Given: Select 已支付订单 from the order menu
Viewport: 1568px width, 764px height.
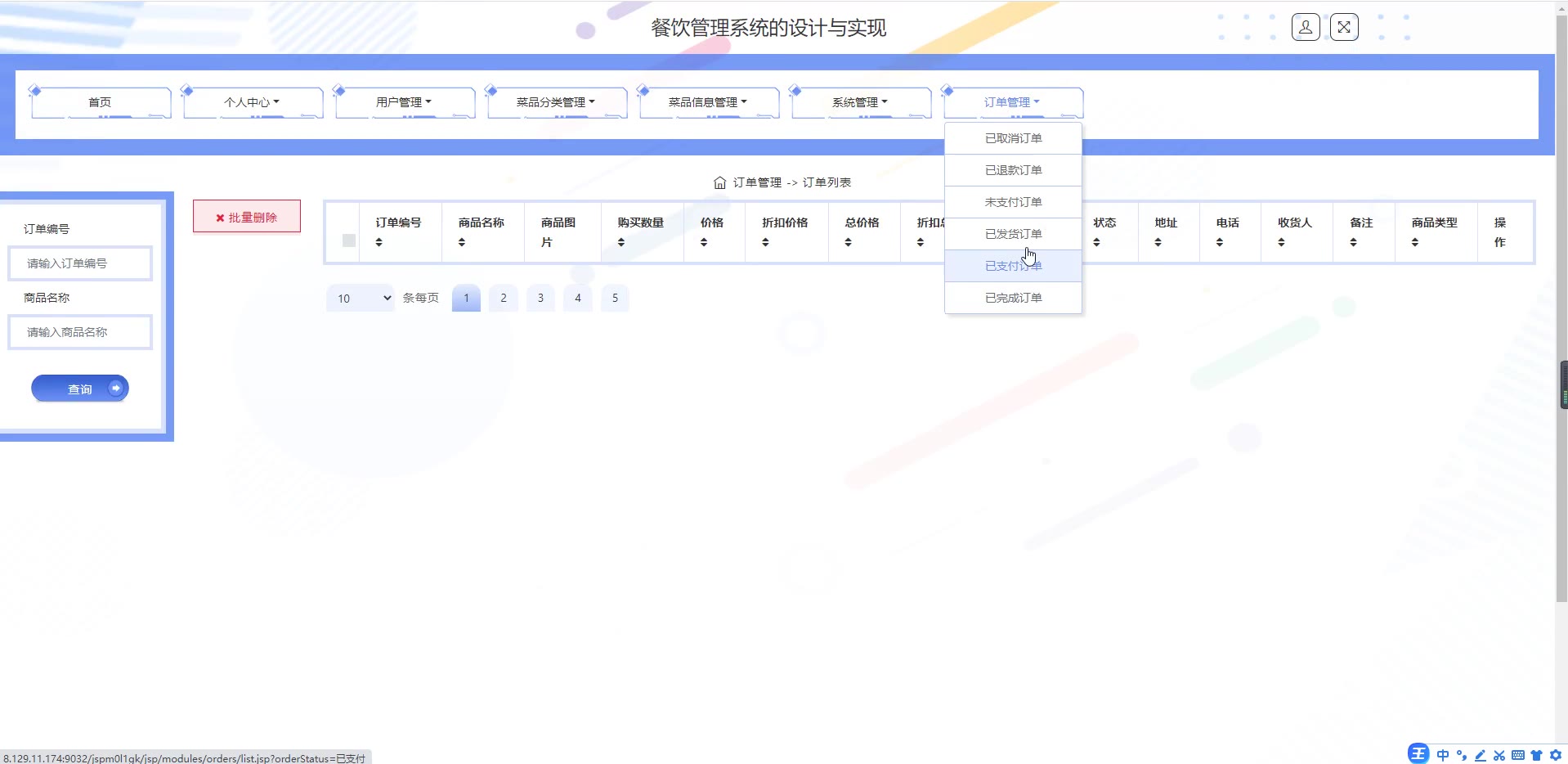Looking at the screenshot, I should [x=1013, y=266].
